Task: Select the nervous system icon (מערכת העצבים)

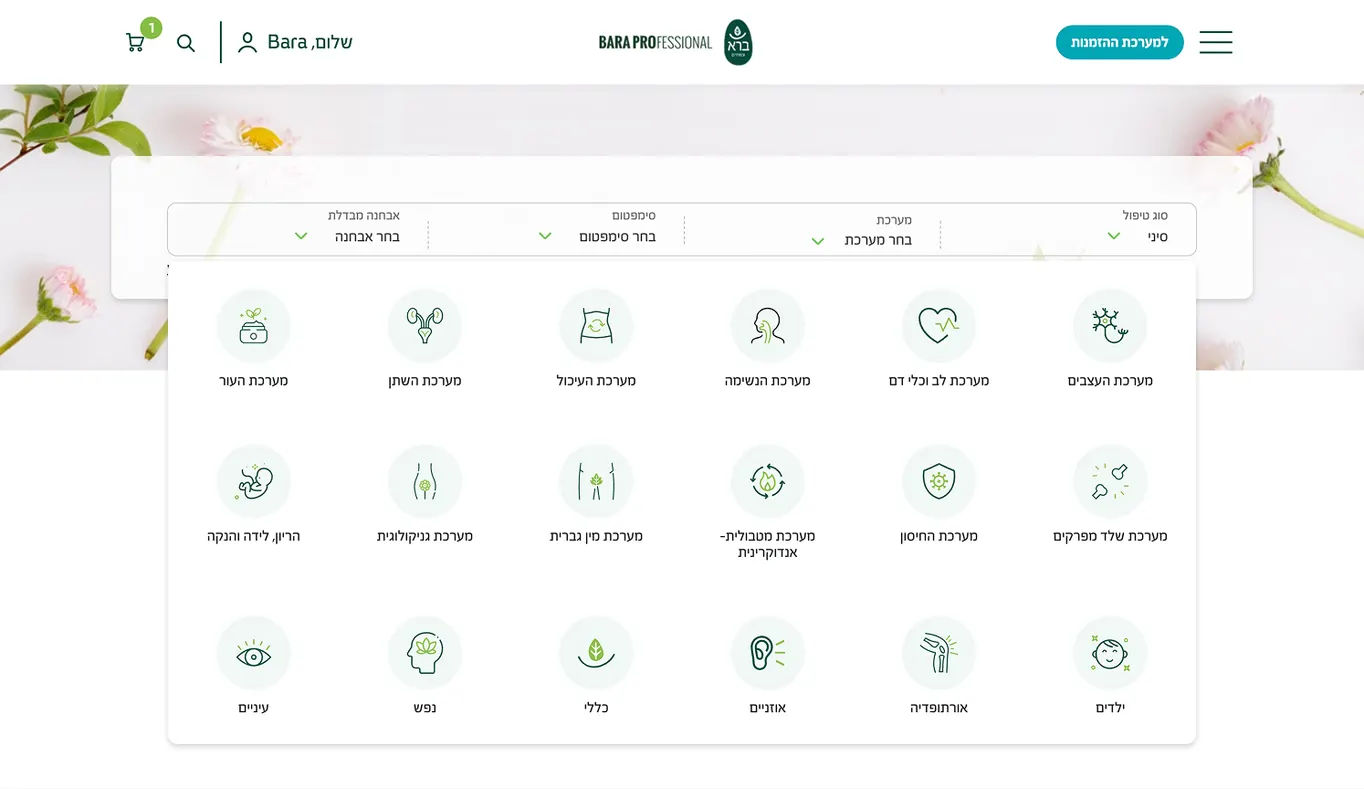Action: point(1110,326)
